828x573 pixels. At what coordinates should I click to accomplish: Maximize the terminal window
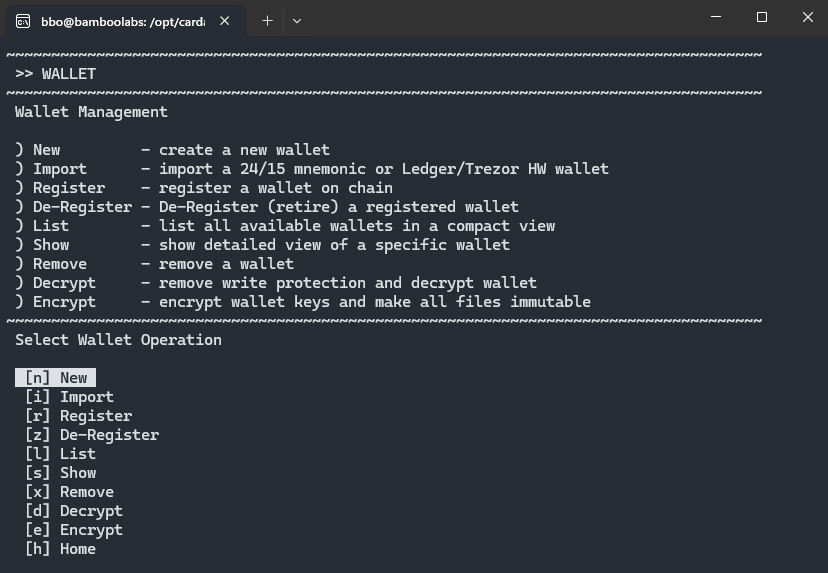tap(761, 17)
